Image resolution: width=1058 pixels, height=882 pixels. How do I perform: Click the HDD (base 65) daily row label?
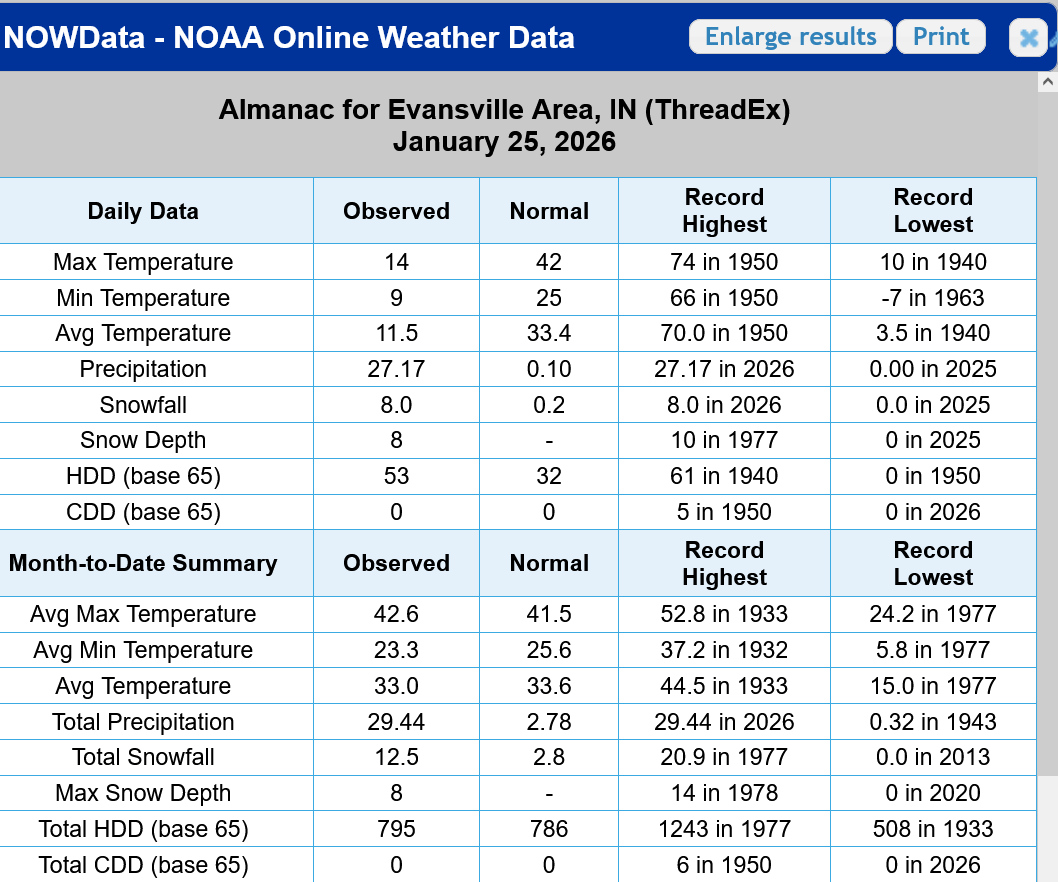[143, 476]
